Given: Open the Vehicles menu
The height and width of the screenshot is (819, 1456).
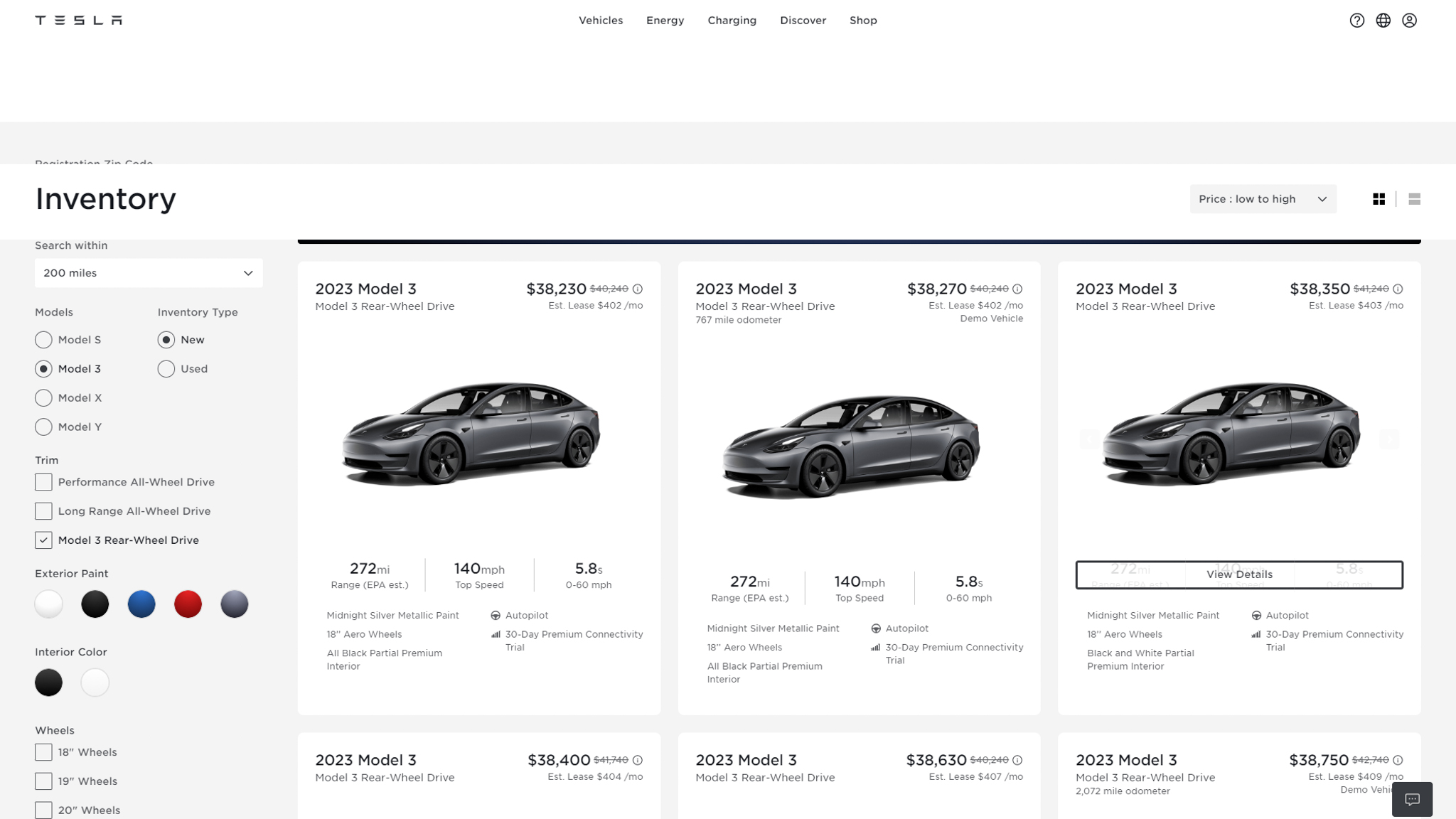Looking at the screenshot, I should click(600, 21).
